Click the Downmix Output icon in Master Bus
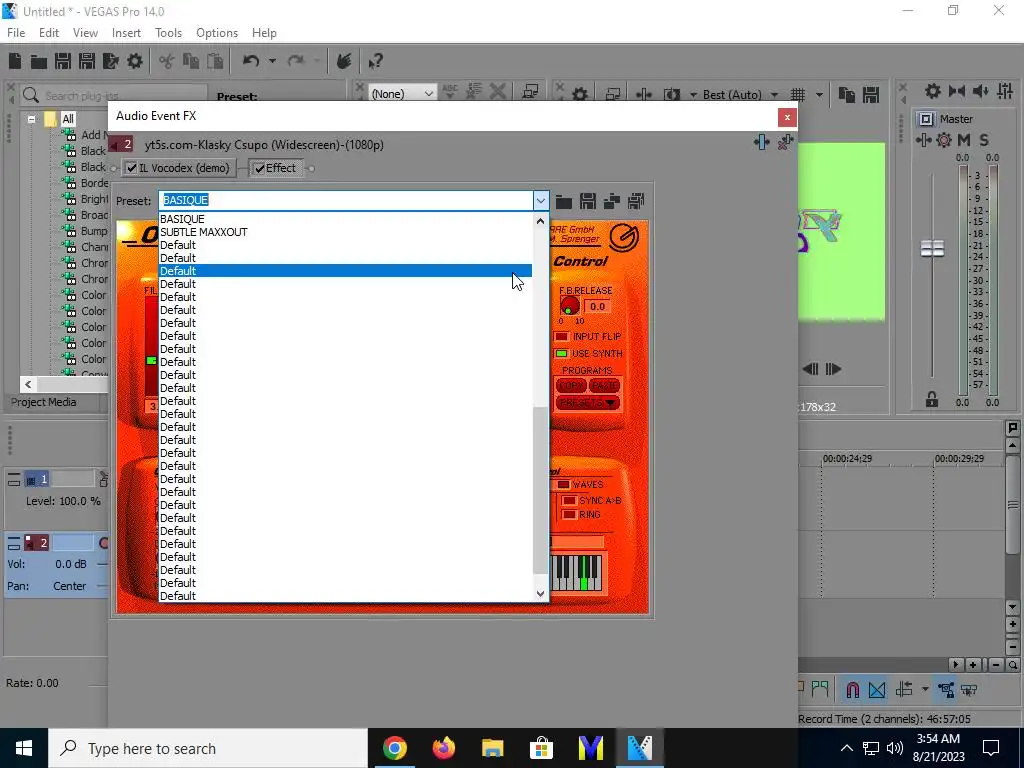This screenshot has height=768, width=1024. point(957,91)
